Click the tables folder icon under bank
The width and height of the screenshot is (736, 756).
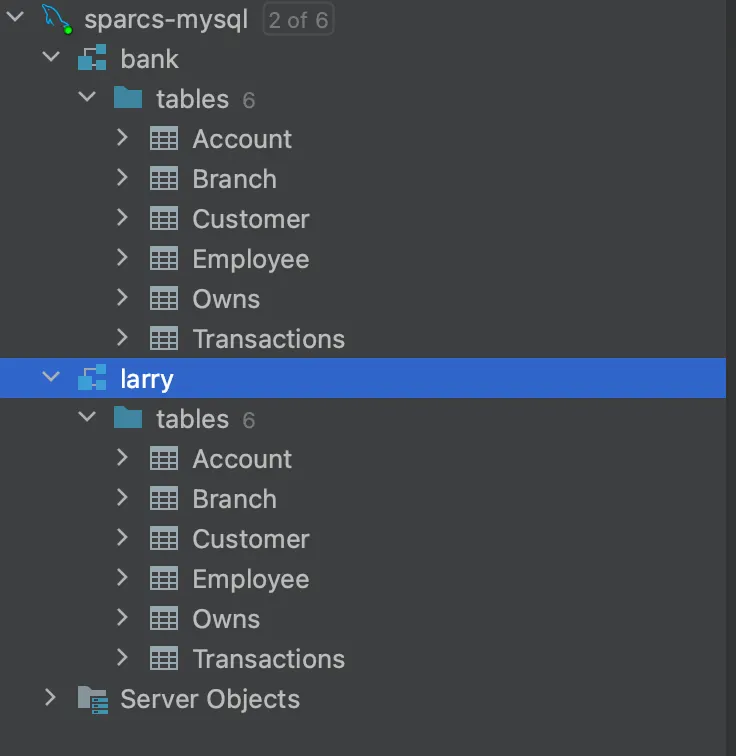point(128,98)
